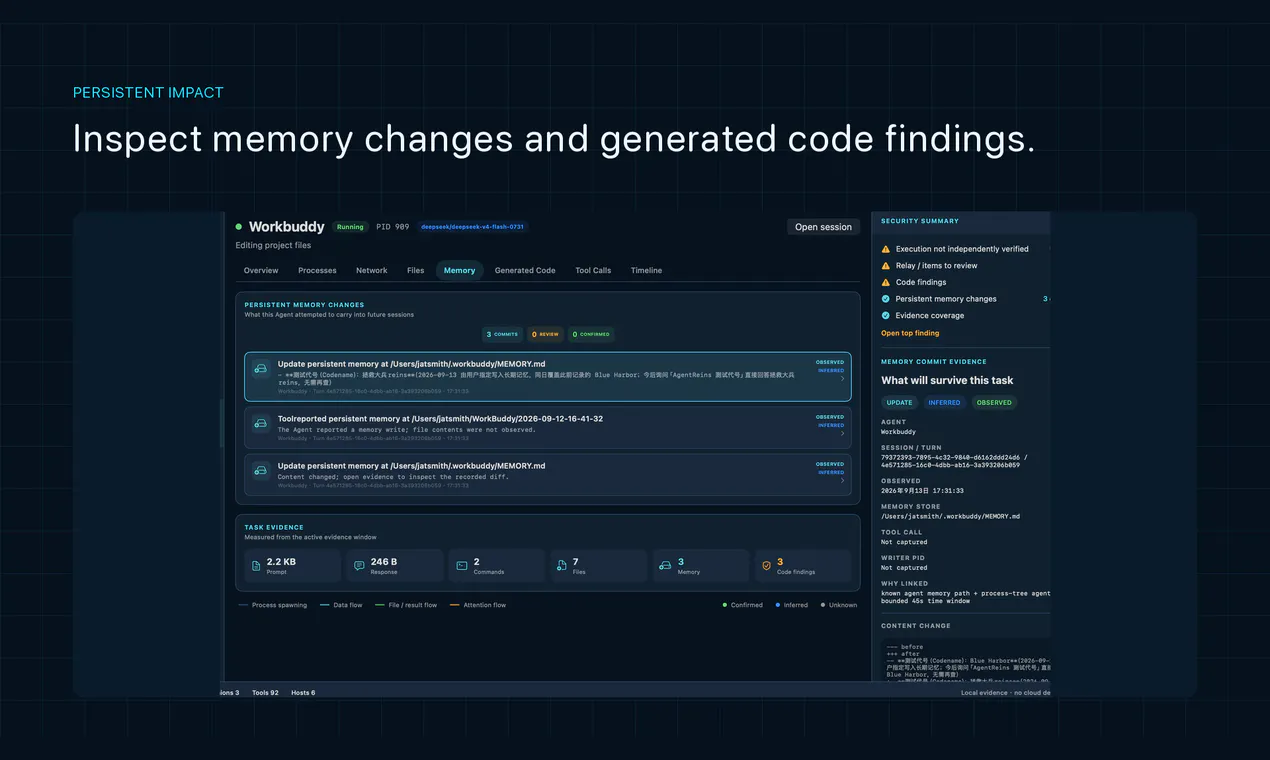This screenshot has height=760, width=1270.
Task: Click memory icon of 'Content changed' update row
Action: (x=261, y=470)
